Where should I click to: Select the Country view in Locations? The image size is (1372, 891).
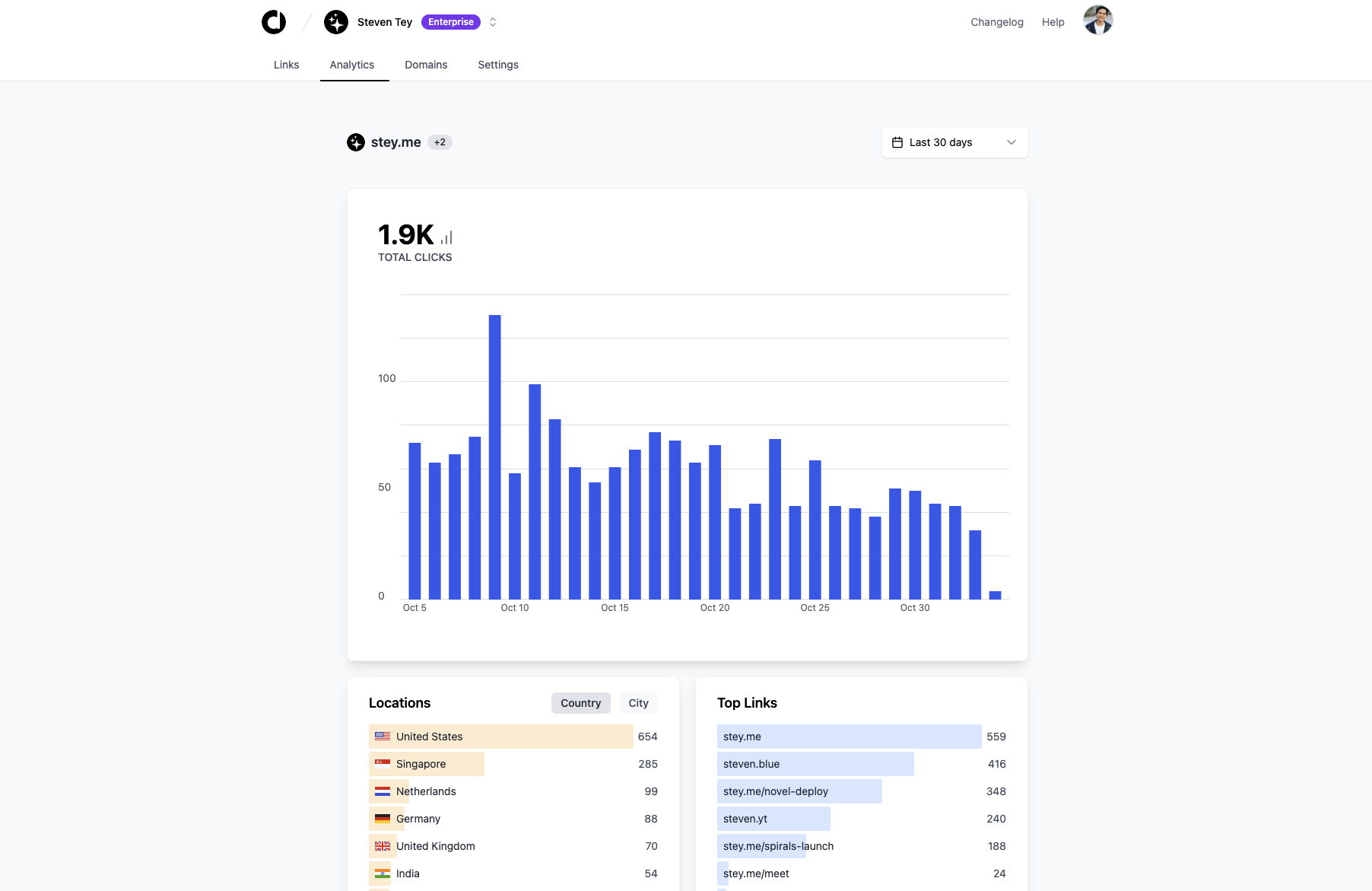580,702
